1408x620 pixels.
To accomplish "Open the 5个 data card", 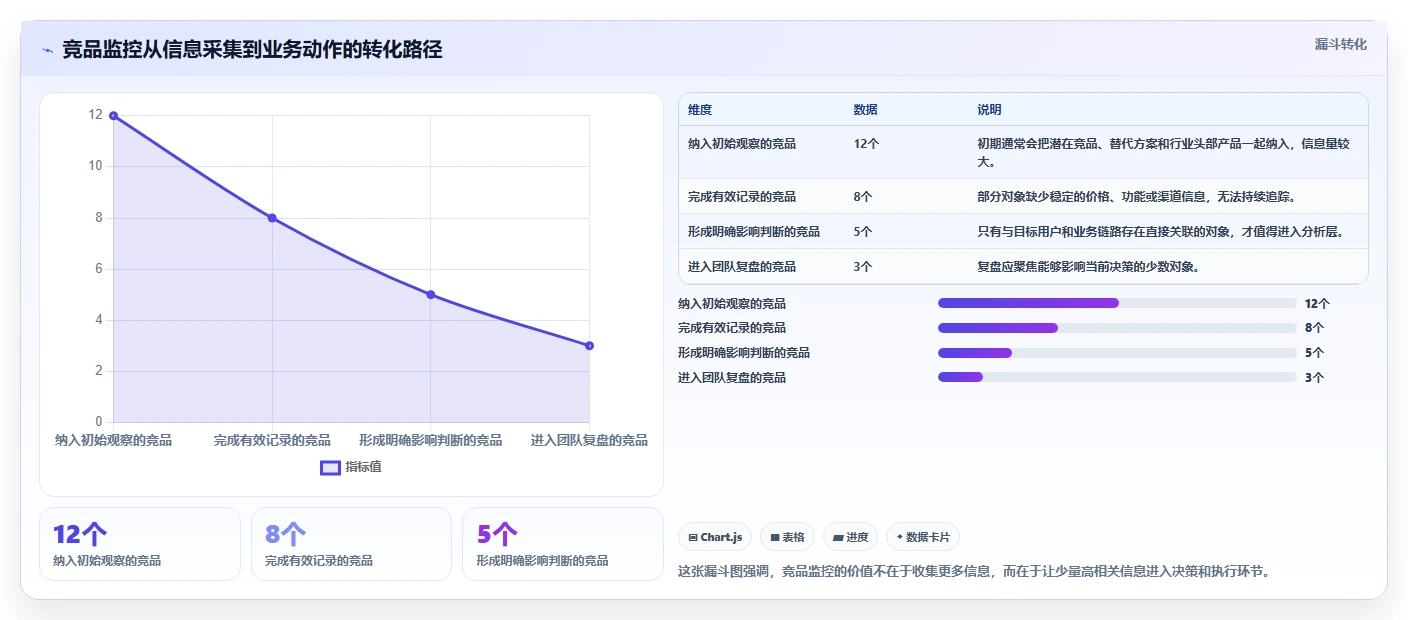I will pos(563,544).
